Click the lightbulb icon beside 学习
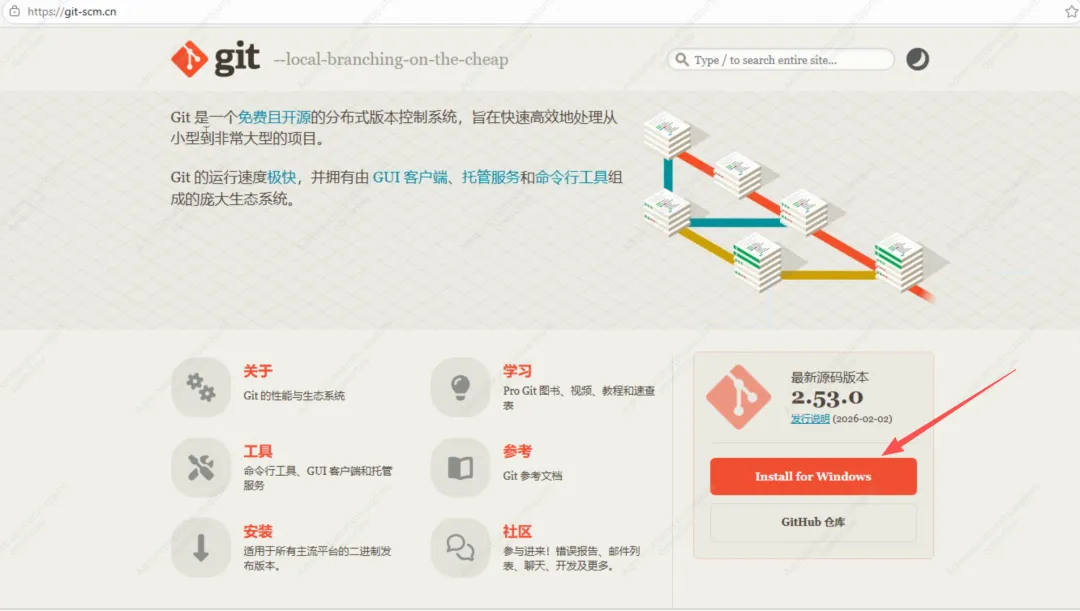This screenshot has height=611, width=1080. coord(460,387)
